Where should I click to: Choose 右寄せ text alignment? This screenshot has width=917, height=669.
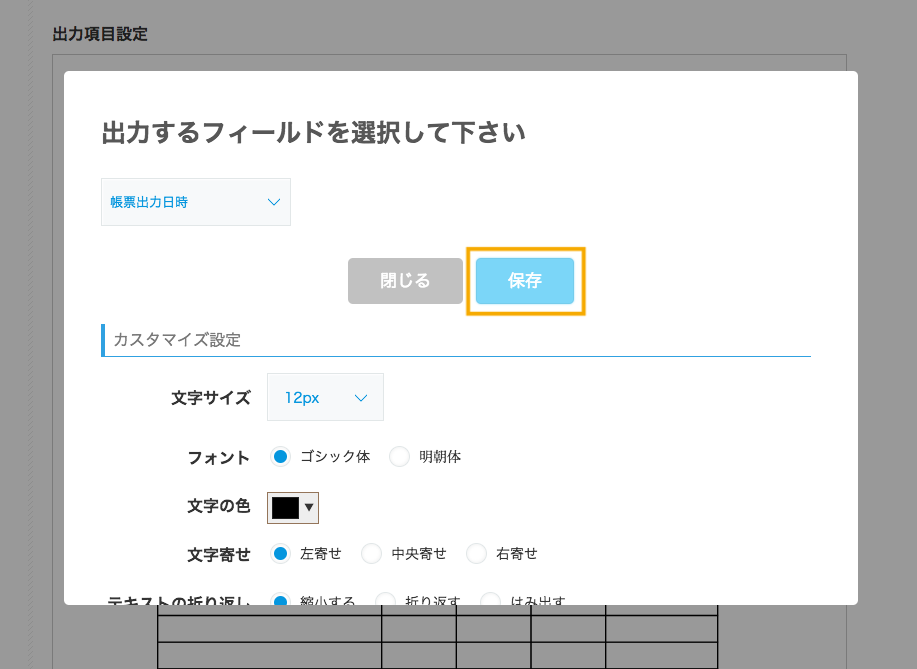pos(477,553)
